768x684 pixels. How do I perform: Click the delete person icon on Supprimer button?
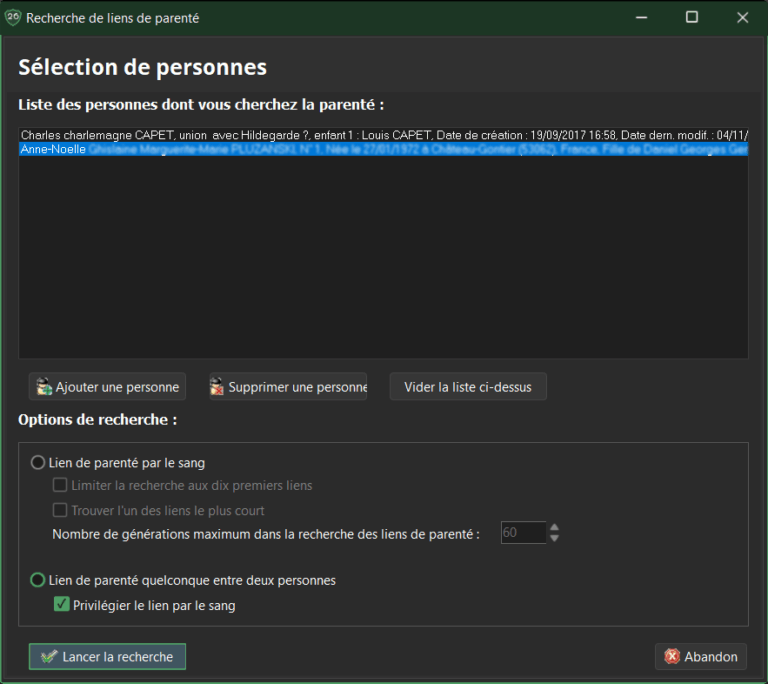coord(216,387)
